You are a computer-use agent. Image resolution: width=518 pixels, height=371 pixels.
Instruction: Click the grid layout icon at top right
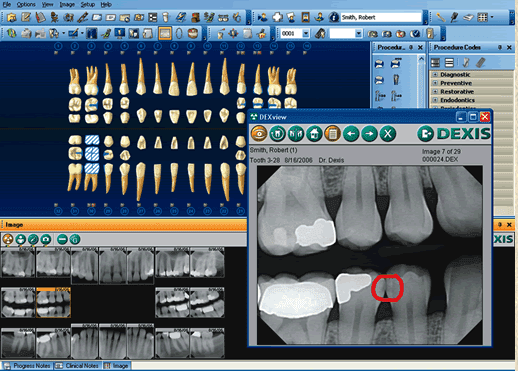482,17
